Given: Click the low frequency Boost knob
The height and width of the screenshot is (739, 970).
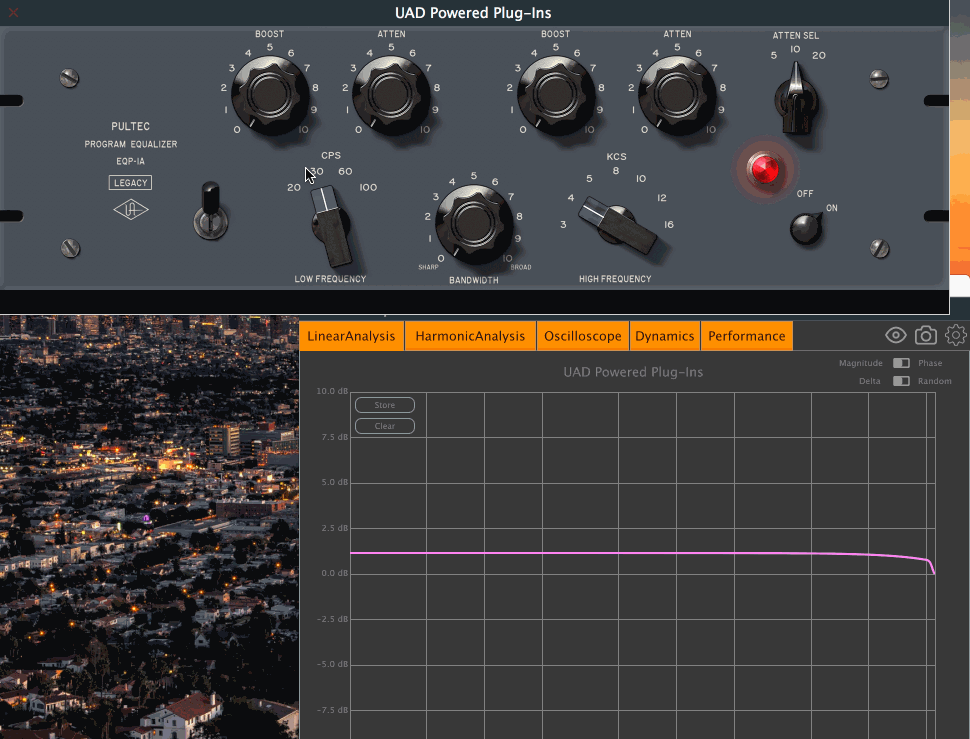Looking at the screenshot, I should 270,94.
